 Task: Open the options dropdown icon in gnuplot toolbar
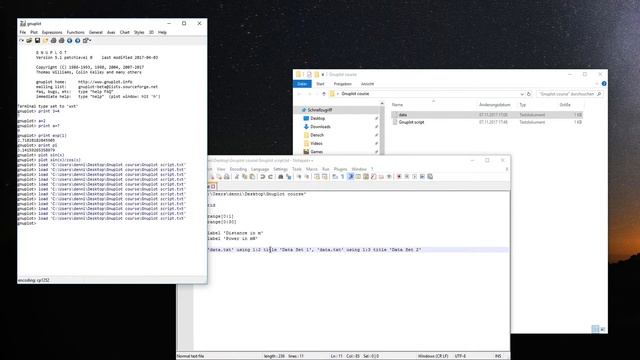87,40
